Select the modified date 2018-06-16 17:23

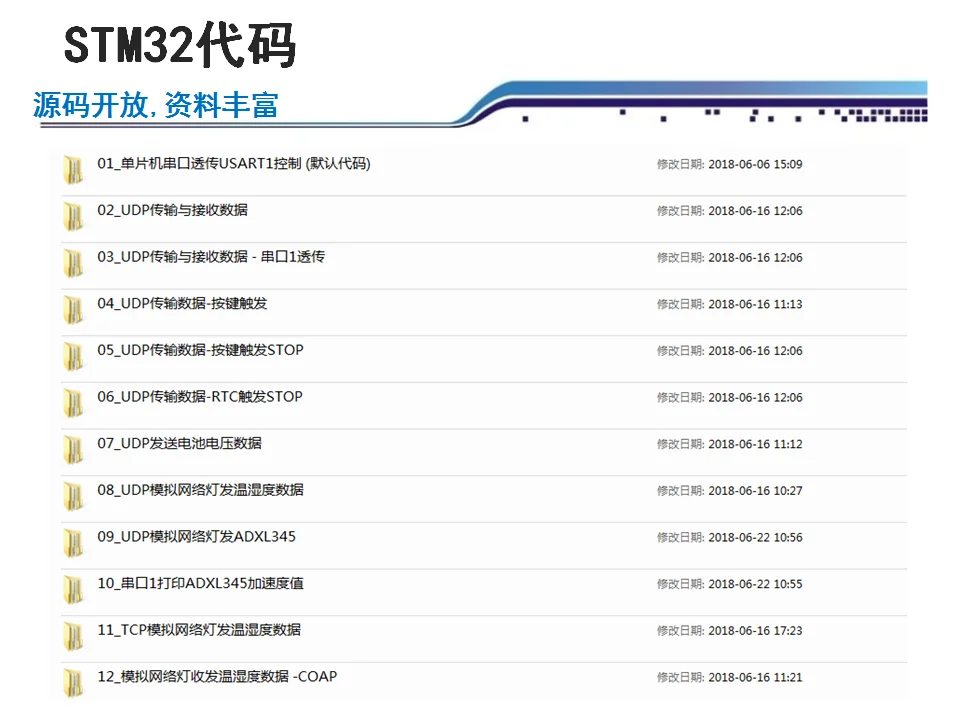[x=755, y=631]
